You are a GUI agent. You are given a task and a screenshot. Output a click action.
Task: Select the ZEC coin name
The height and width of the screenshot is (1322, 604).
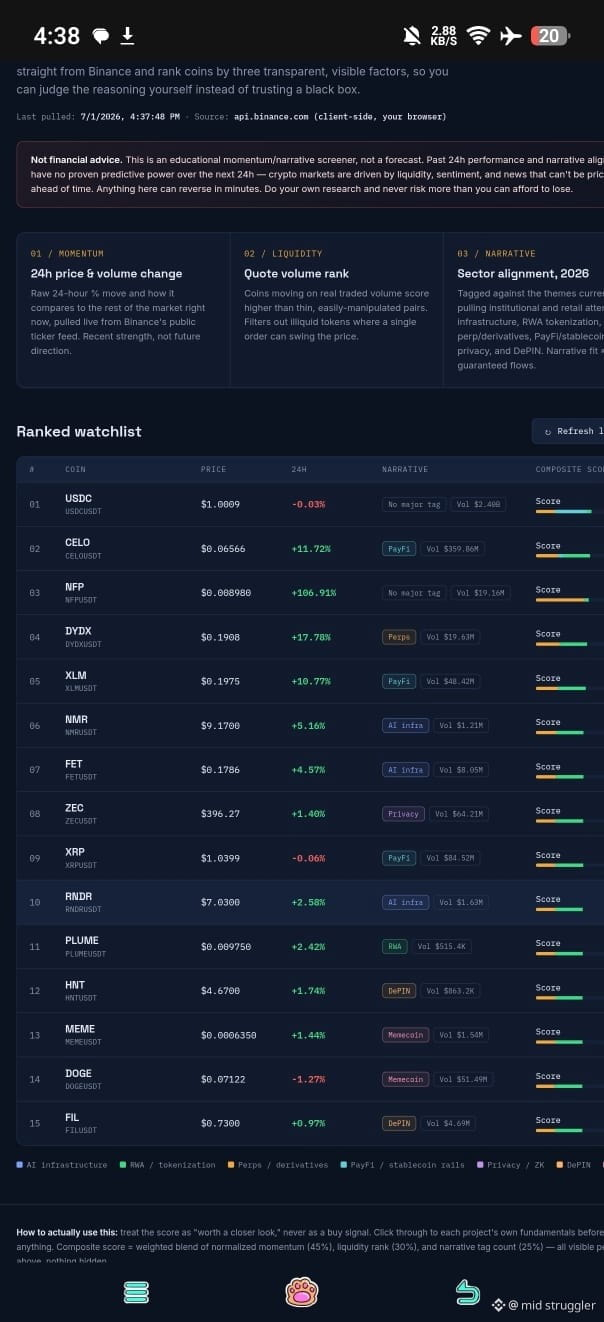click(74, 808)
